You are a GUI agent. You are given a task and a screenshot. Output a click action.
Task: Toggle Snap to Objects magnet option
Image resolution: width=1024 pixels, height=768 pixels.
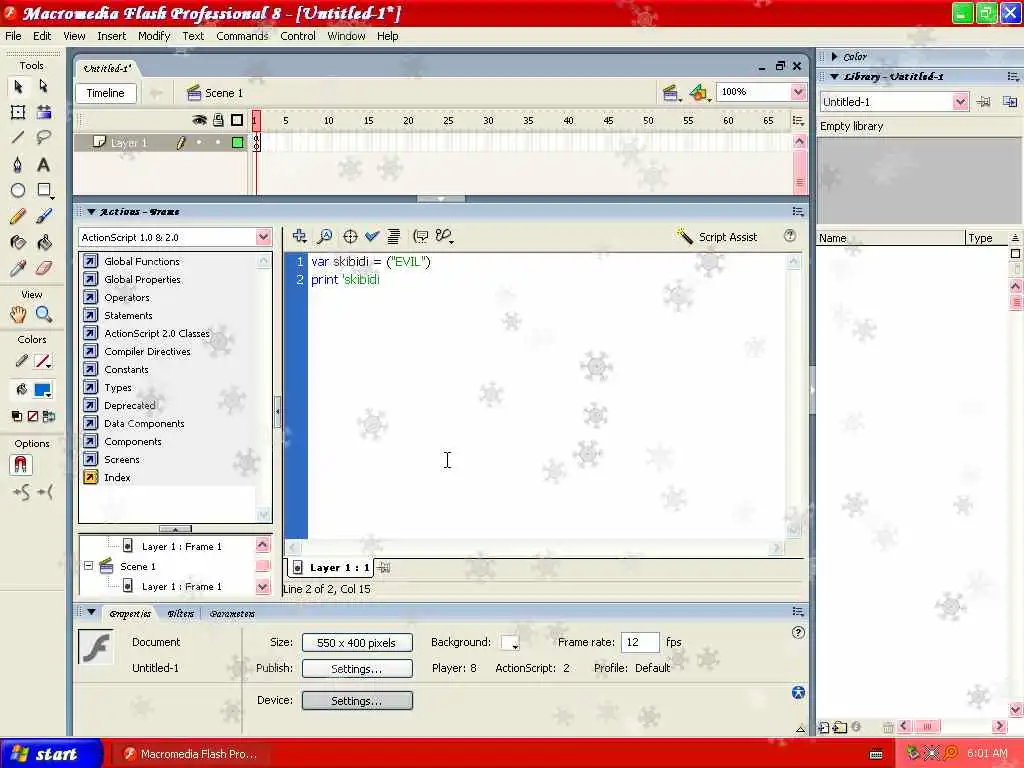21,465
